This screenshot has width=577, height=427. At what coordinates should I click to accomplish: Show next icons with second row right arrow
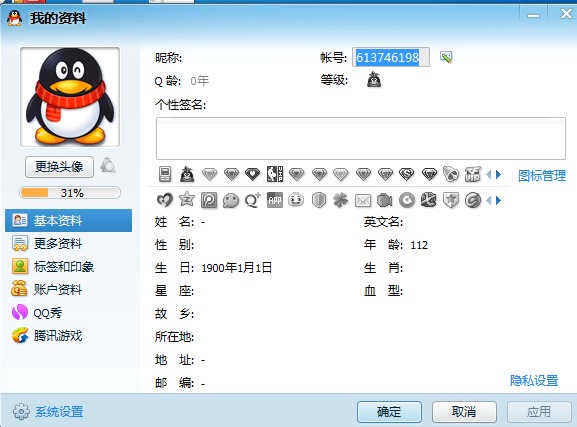coord(499,201)
